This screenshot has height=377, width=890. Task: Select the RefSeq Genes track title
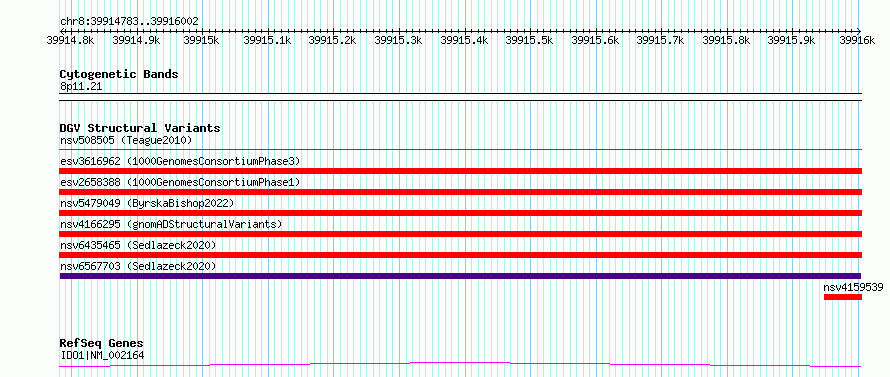point(102,344)
